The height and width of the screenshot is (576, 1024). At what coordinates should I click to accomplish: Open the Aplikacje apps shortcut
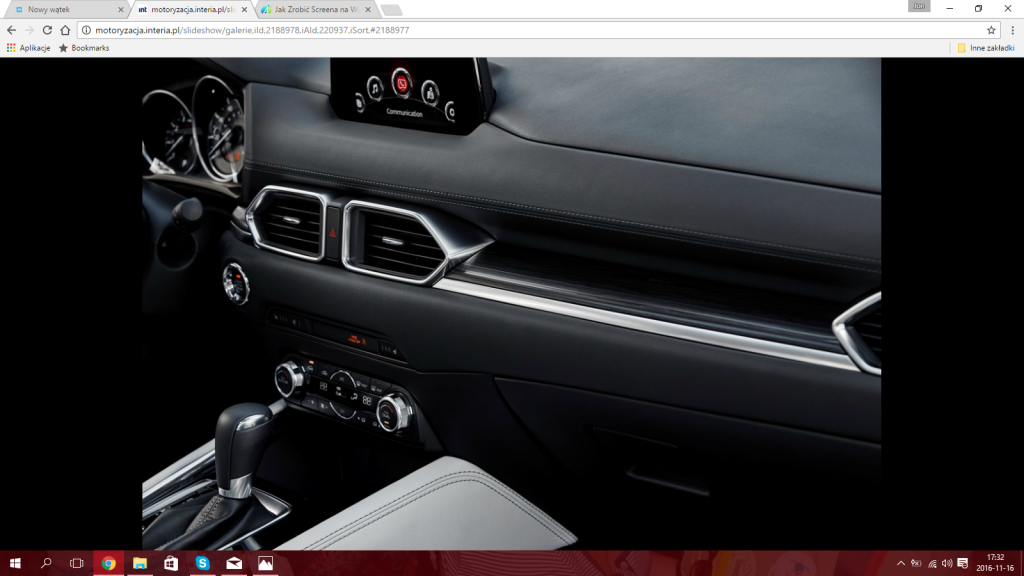[x=28, y=48]
